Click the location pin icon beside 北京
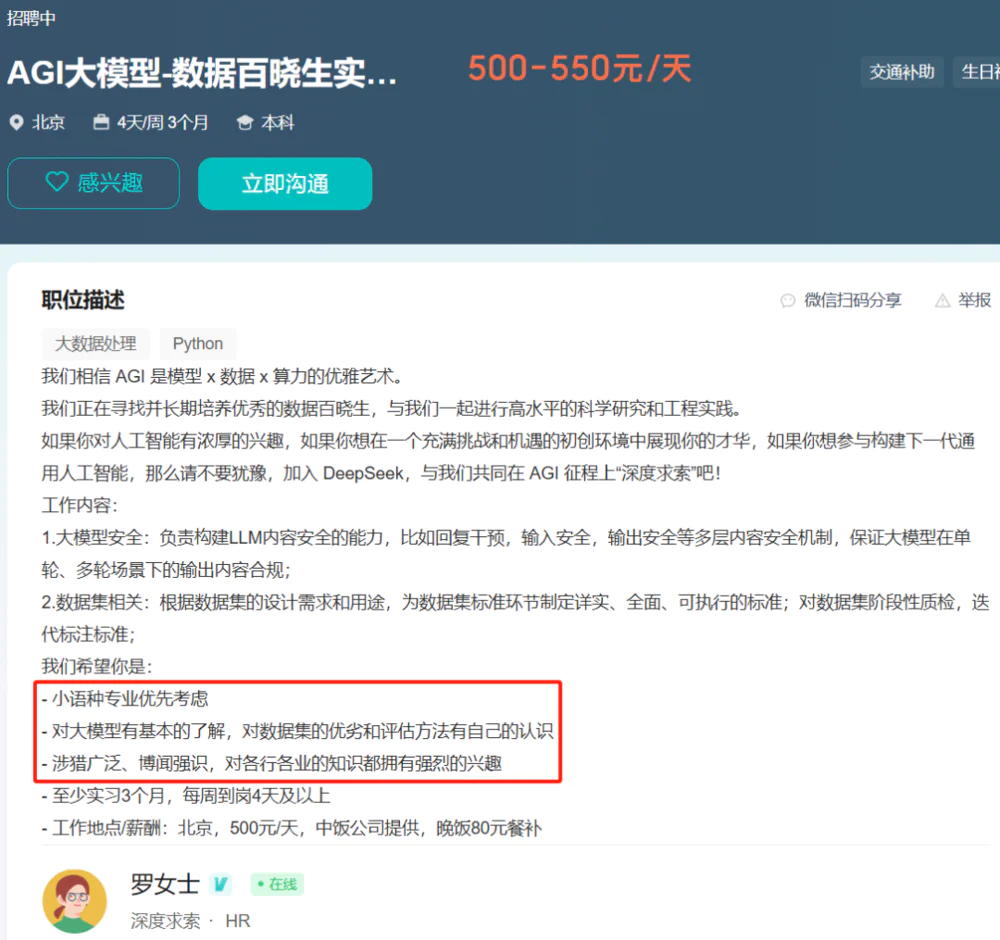This screenshot has width=1000, height=940. 14,122
